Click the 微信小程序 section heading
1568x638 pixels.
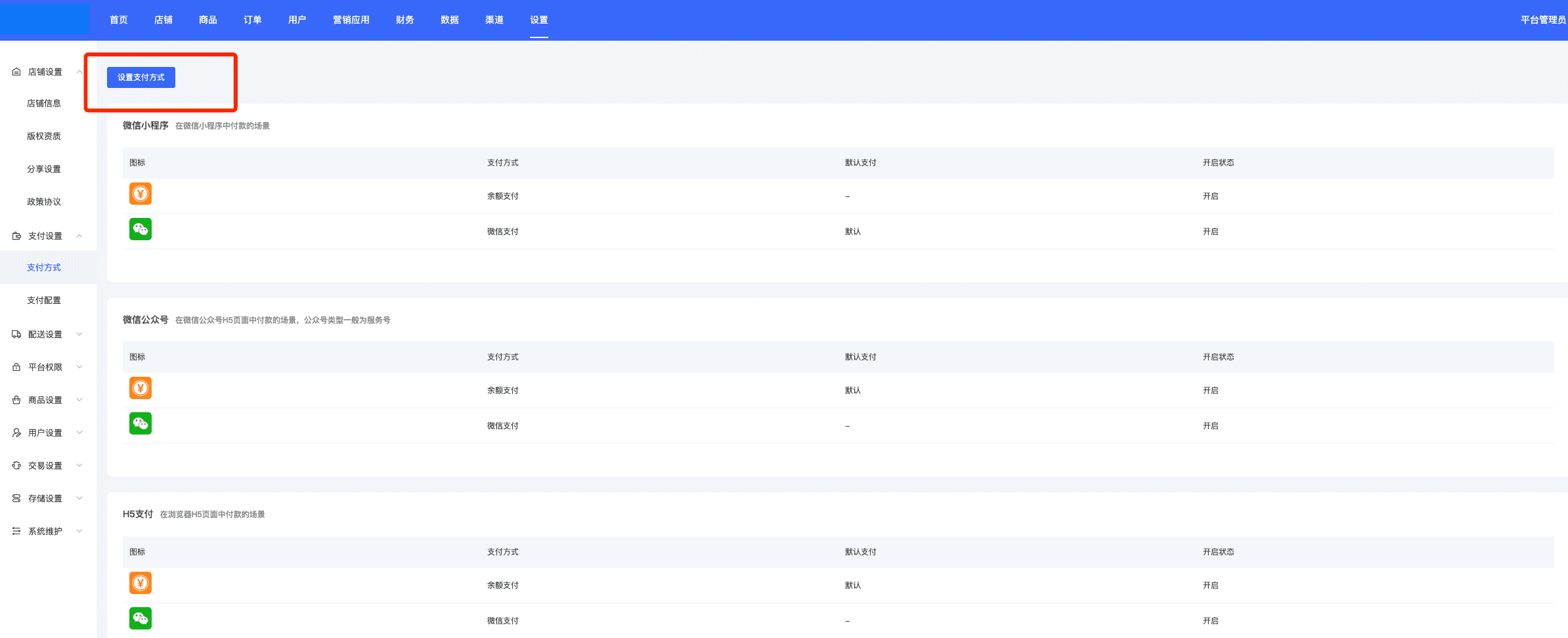[146, 125]
